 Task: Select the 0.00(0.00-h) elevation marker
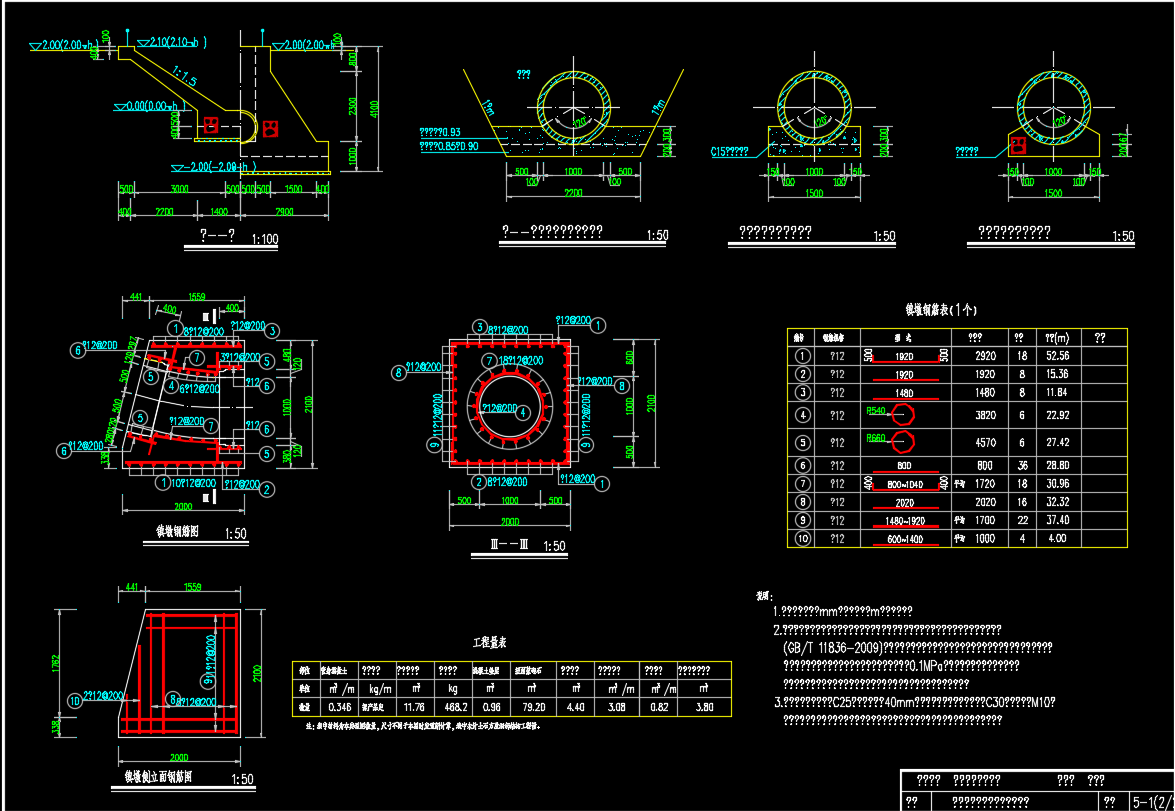pos(150,106)
